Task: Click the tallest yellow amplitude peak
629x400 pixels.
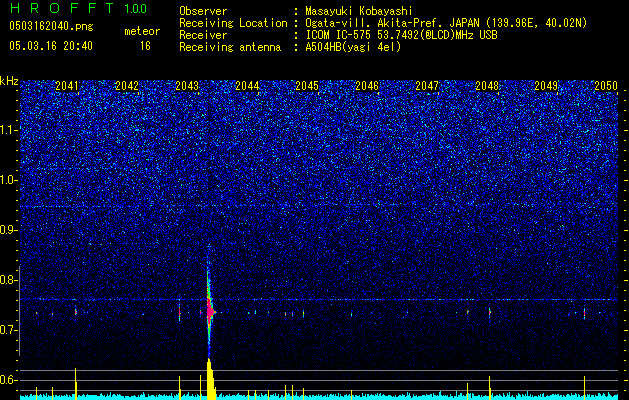Action: 210,379
